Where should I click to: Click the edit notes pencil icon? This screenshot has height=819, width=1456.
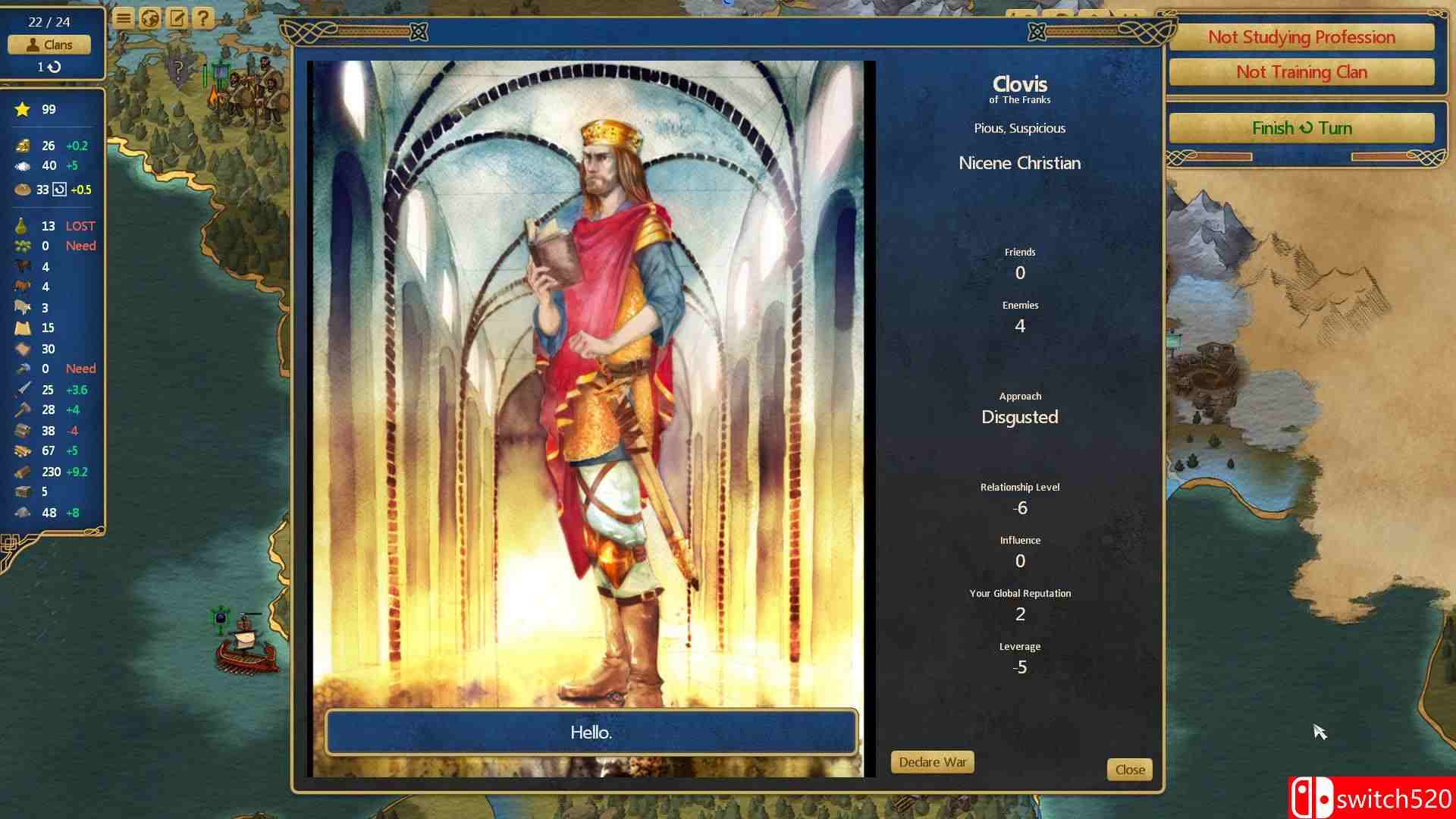click(177, 18)
